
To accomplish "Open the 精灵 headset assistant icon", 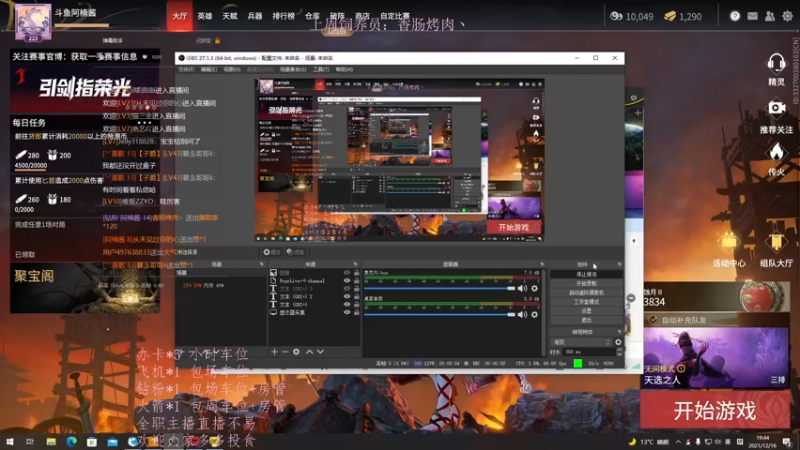I will [776, 64].
